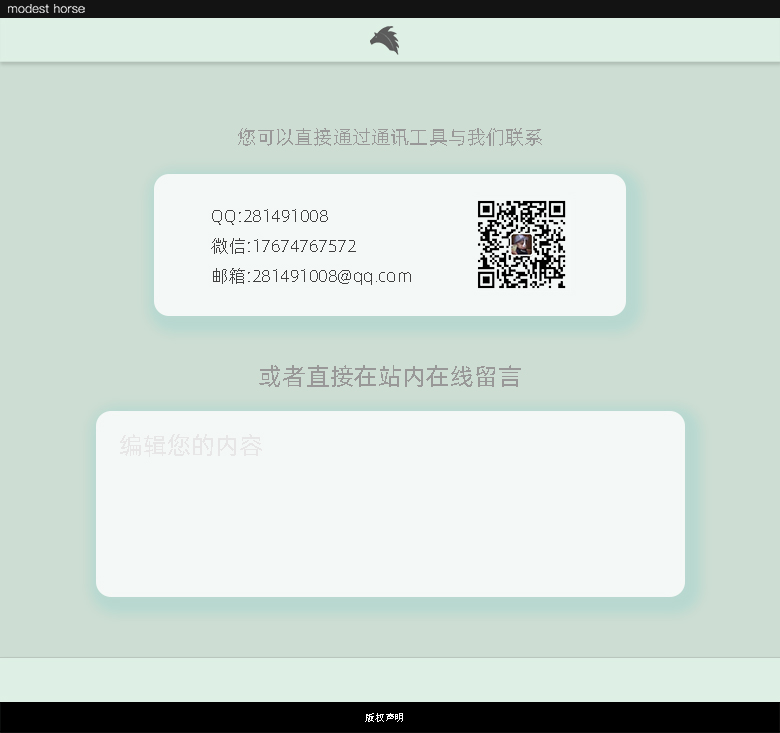
Task: Click the 'modest horse' title text
Action: tap(46, 8)
